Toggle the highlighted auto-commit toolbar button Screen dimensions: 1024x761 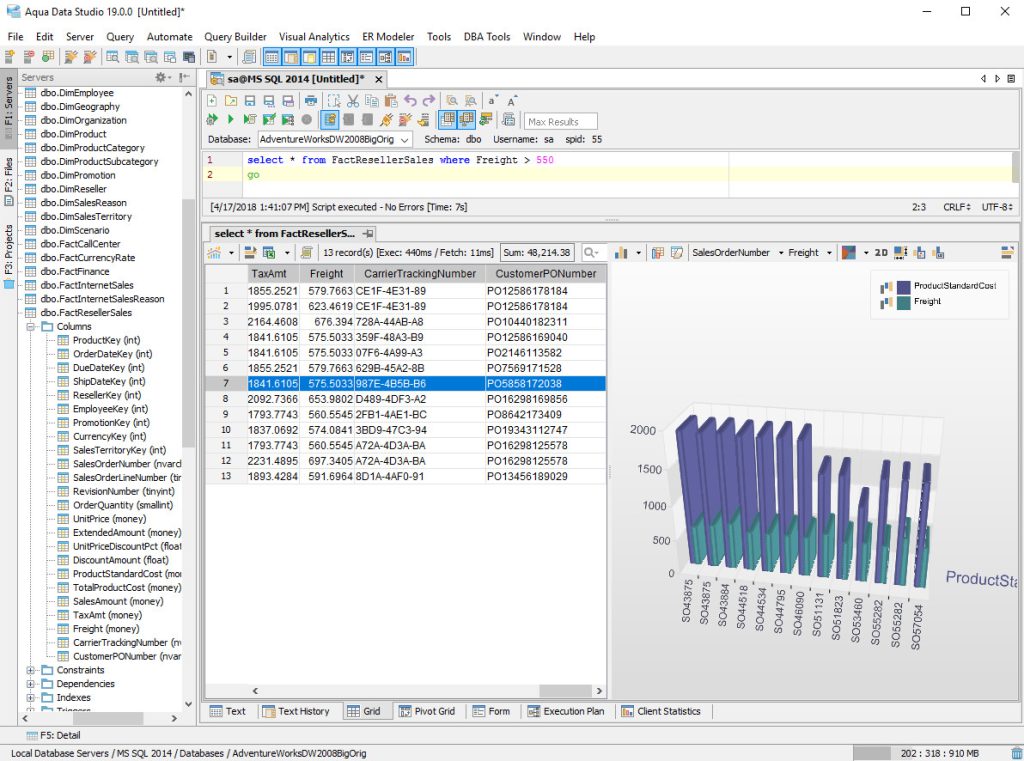click(329, 119)
